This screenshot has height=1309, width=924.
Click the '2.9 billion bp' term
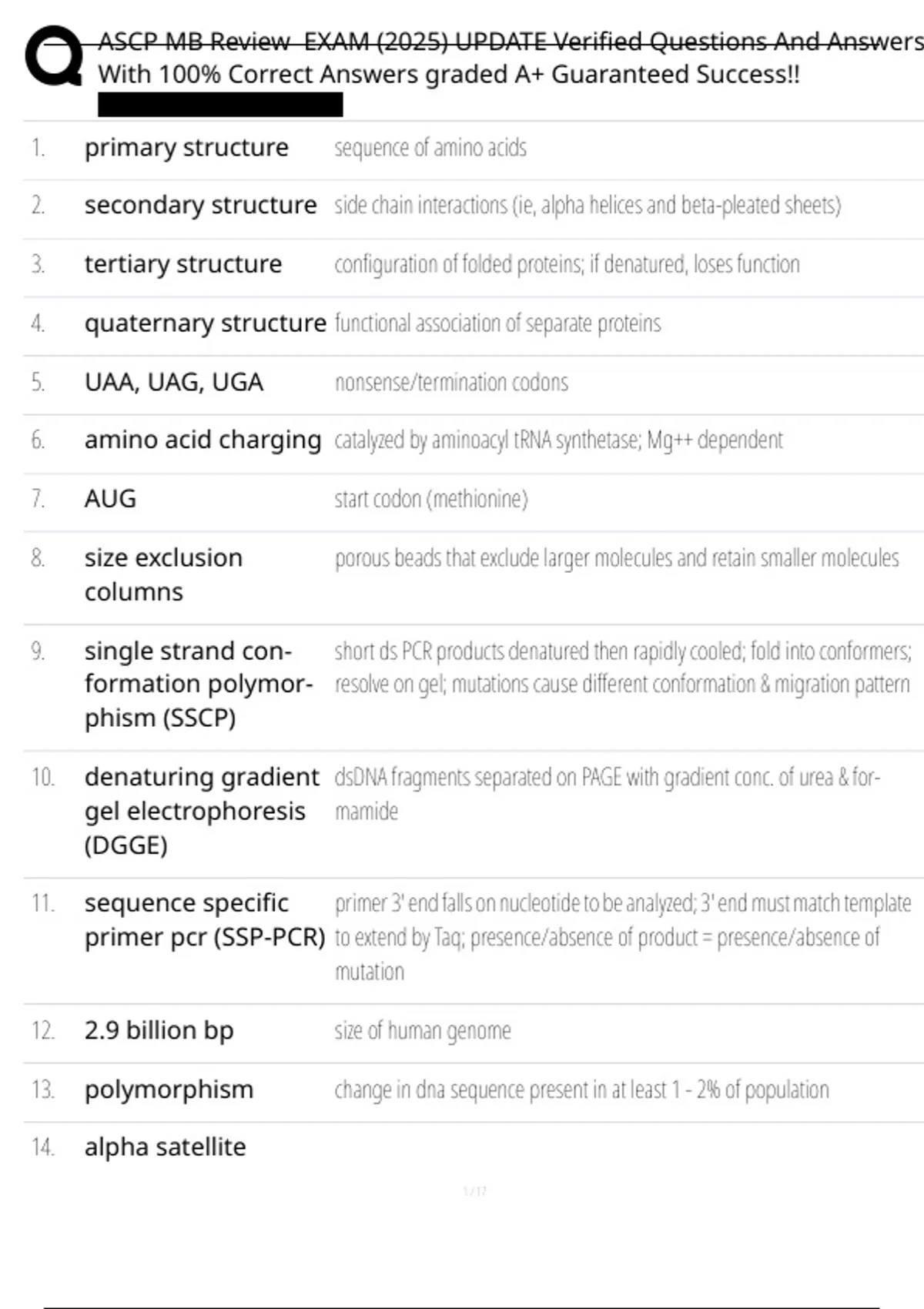pyautogui.click(x=159, y=1029)
